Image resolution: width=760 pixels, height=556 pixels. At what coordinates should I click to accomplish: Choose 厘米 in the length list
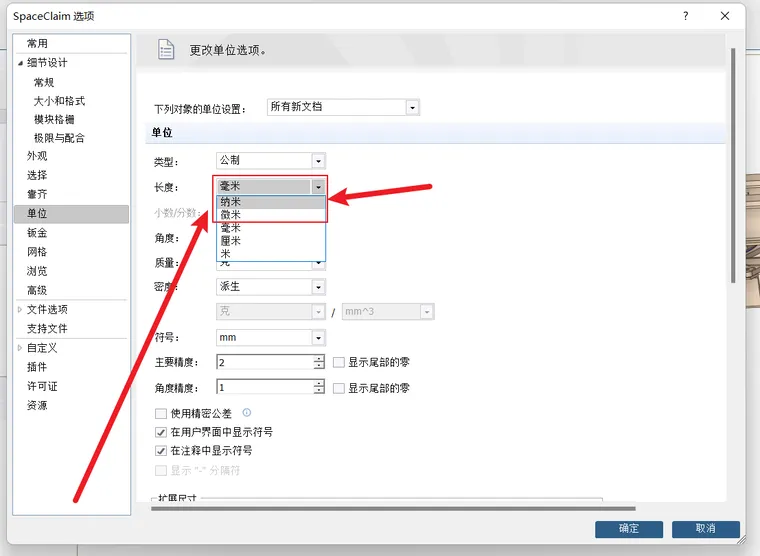click(271, 241)
